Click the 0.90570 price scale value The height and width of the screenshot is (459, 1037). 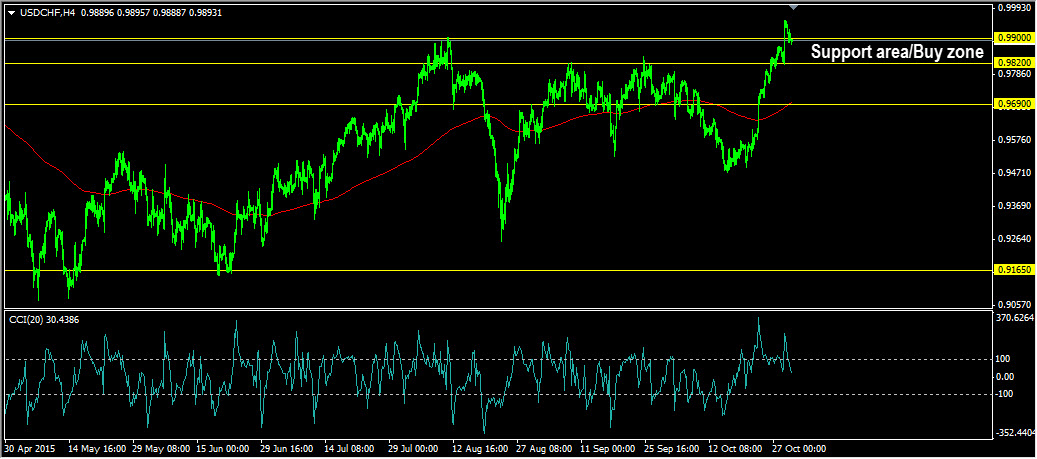click(1015, 305)
